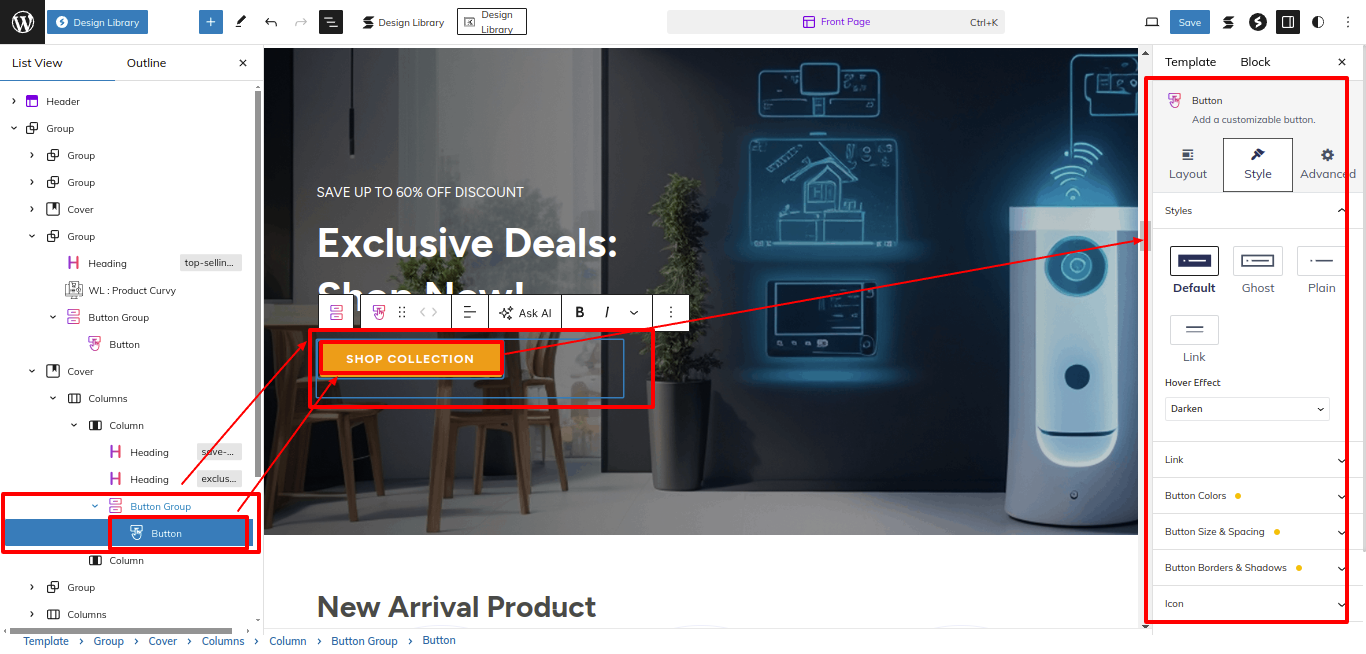Toggle the styles half-circle icon
This screenshot has width=1366, height=654.
click(1318, 22)
